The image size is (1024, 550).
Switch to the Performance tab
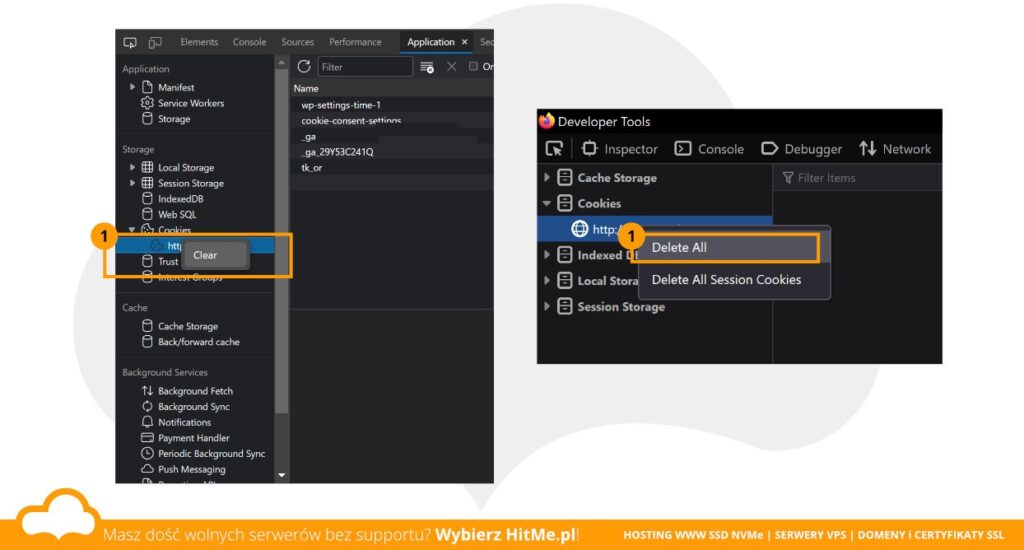tap(355, 42)
